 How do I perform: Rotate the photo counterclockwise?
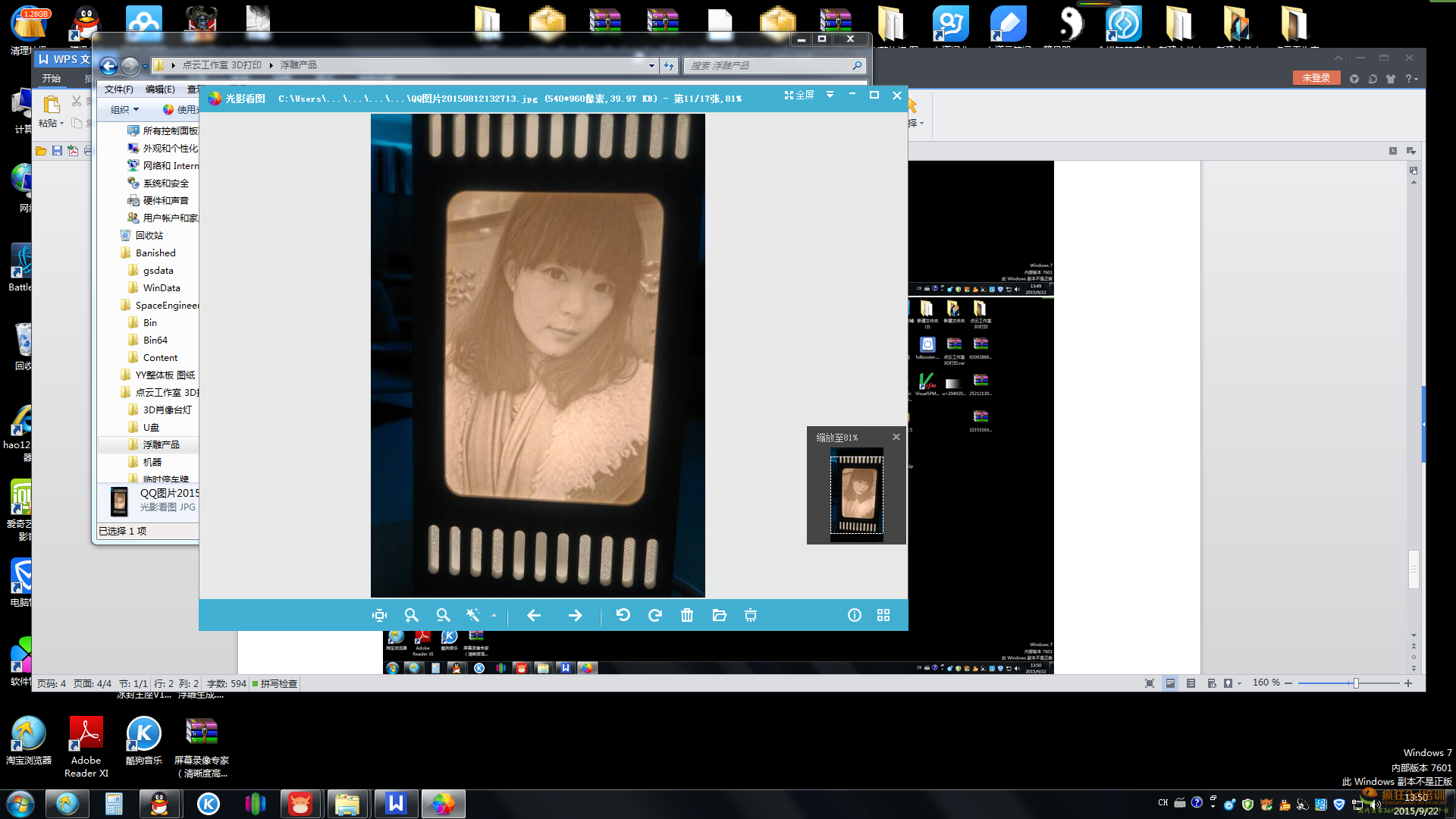click(x=623, y=616)
